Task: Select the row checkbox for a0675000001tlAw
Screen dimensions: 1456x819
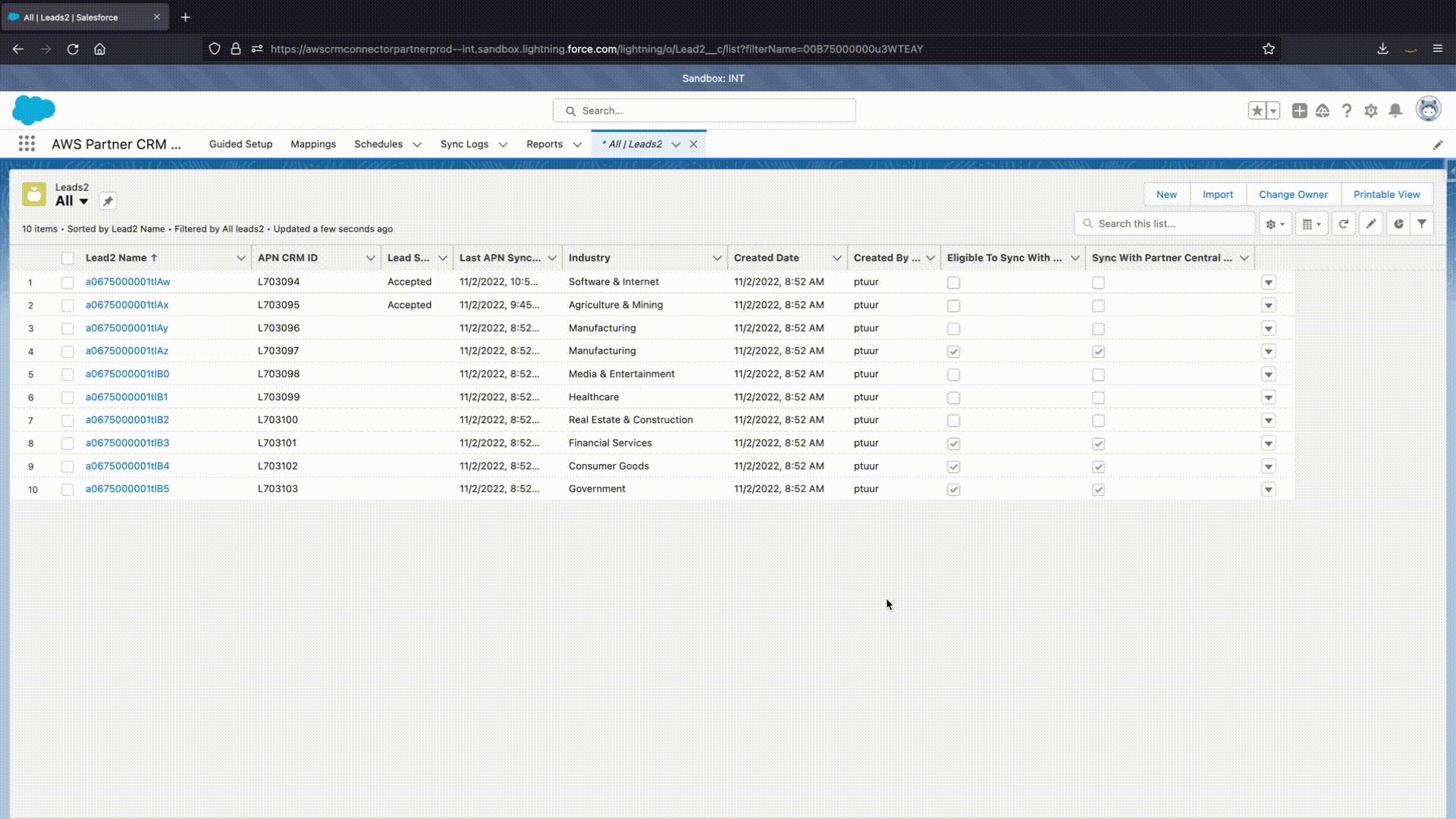Action: click(67, 282)
